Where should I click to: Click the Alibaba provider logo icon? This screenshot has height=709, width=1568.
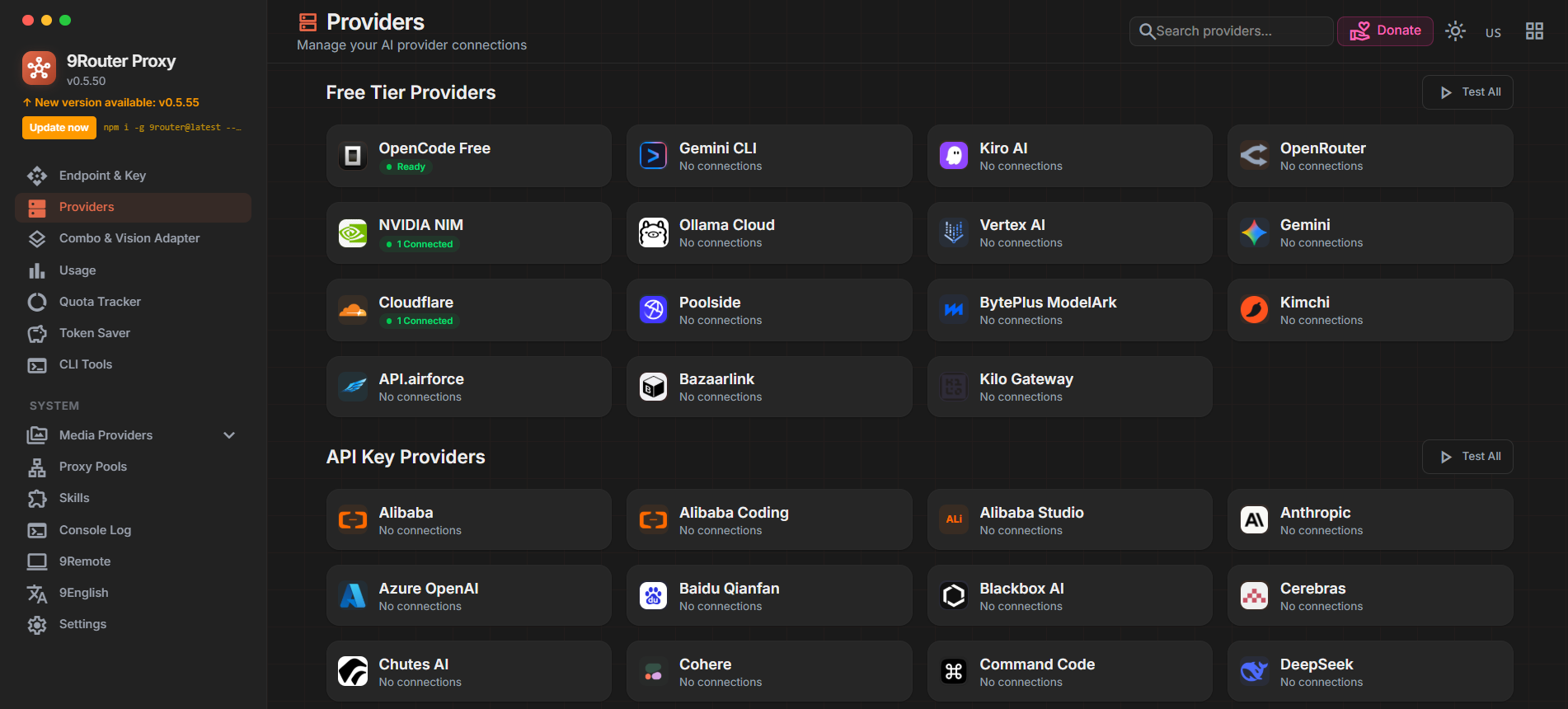[x=353, y=520]
